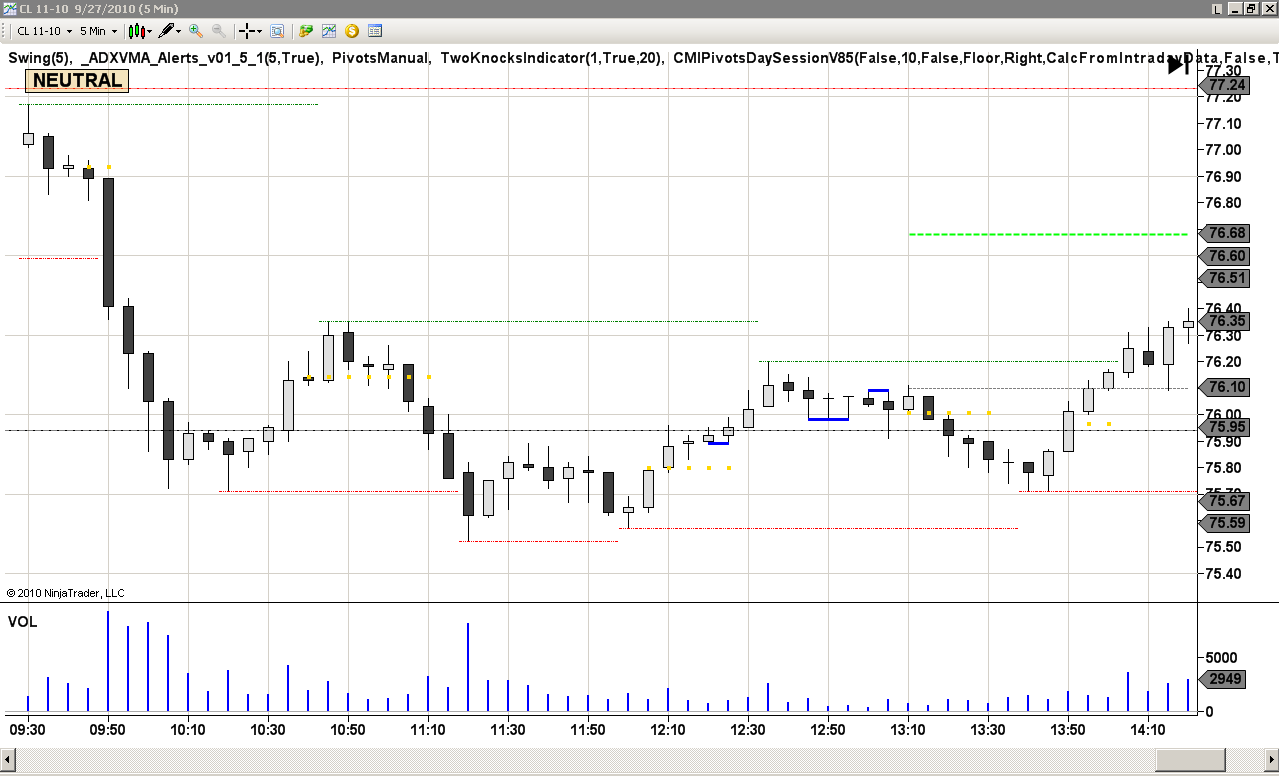The image size is (1279, 776).
Task: Show the data box window icon
Action: [277, 31]
